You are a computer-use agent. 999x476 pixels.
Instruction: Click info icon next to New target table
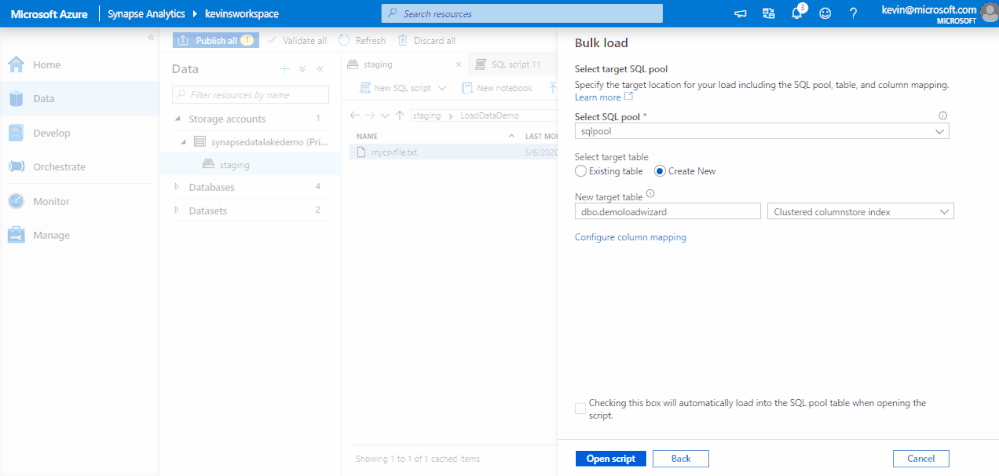(650, 194)
